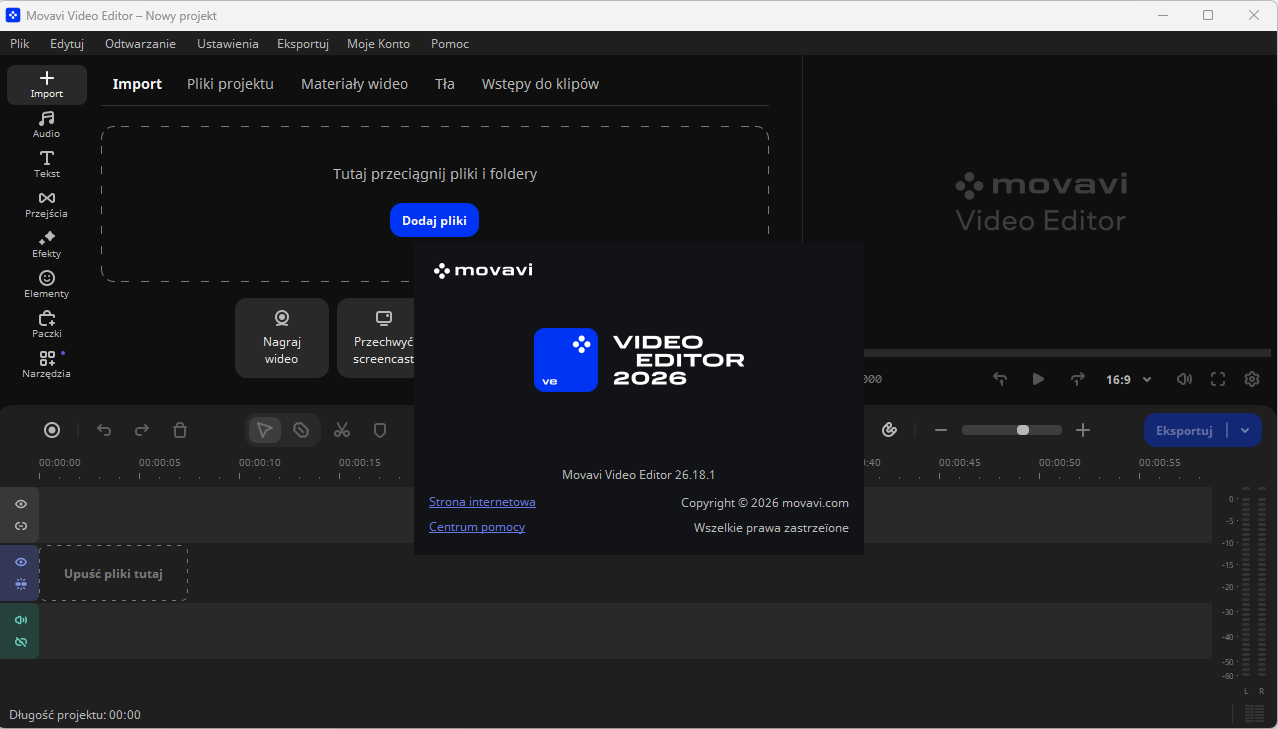Image resolution: width=1278 pixels, height=729 pixels.
Task: Toggle link icon on top overlay track
Action: [21, 526]
